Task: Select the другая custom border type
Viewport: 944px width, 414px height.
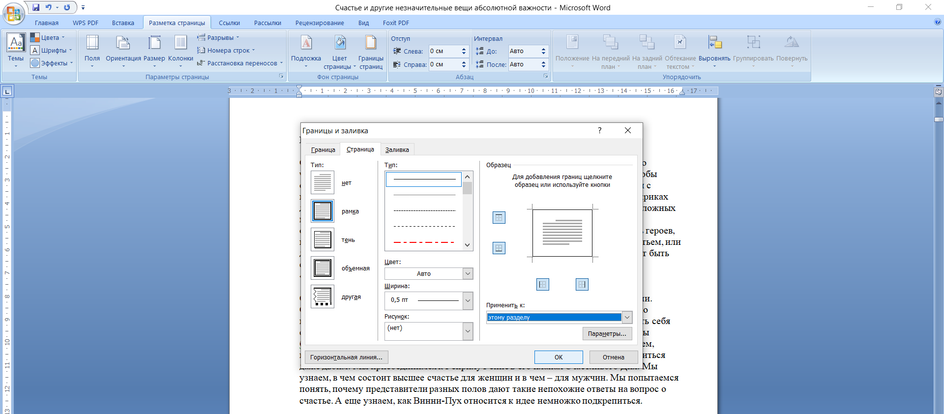Action: (x=322, y=297)
